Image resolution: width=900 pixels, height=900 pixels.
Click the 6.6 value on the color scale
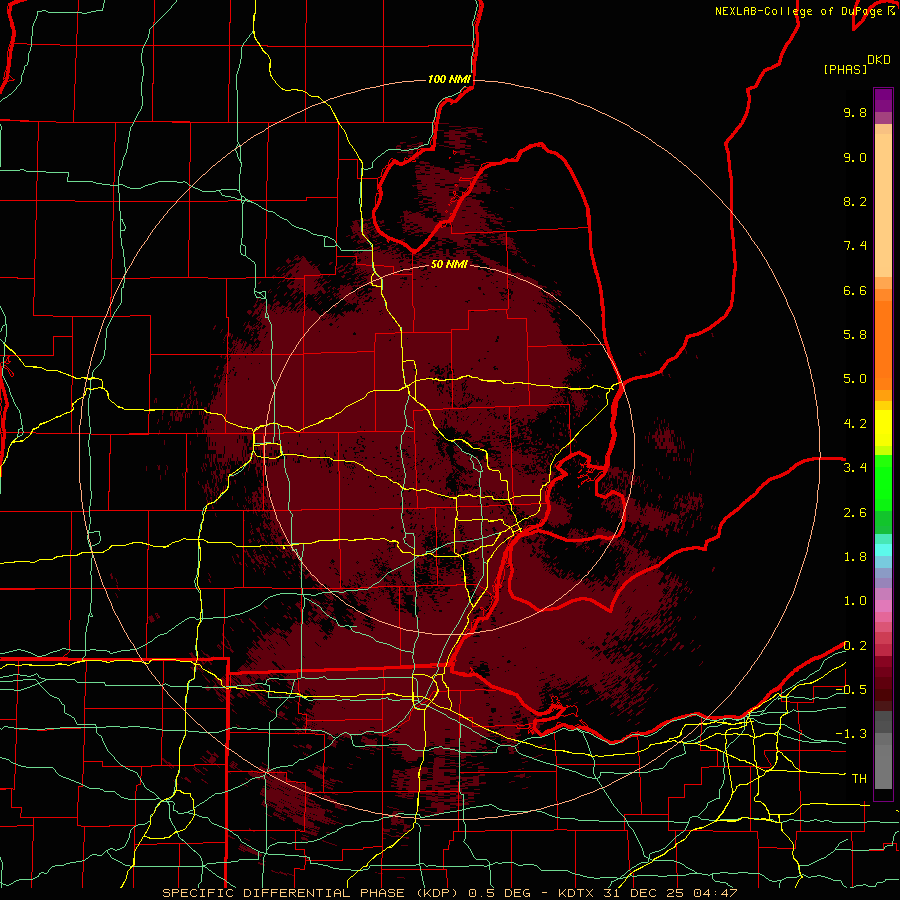click(x=855, y=290)
